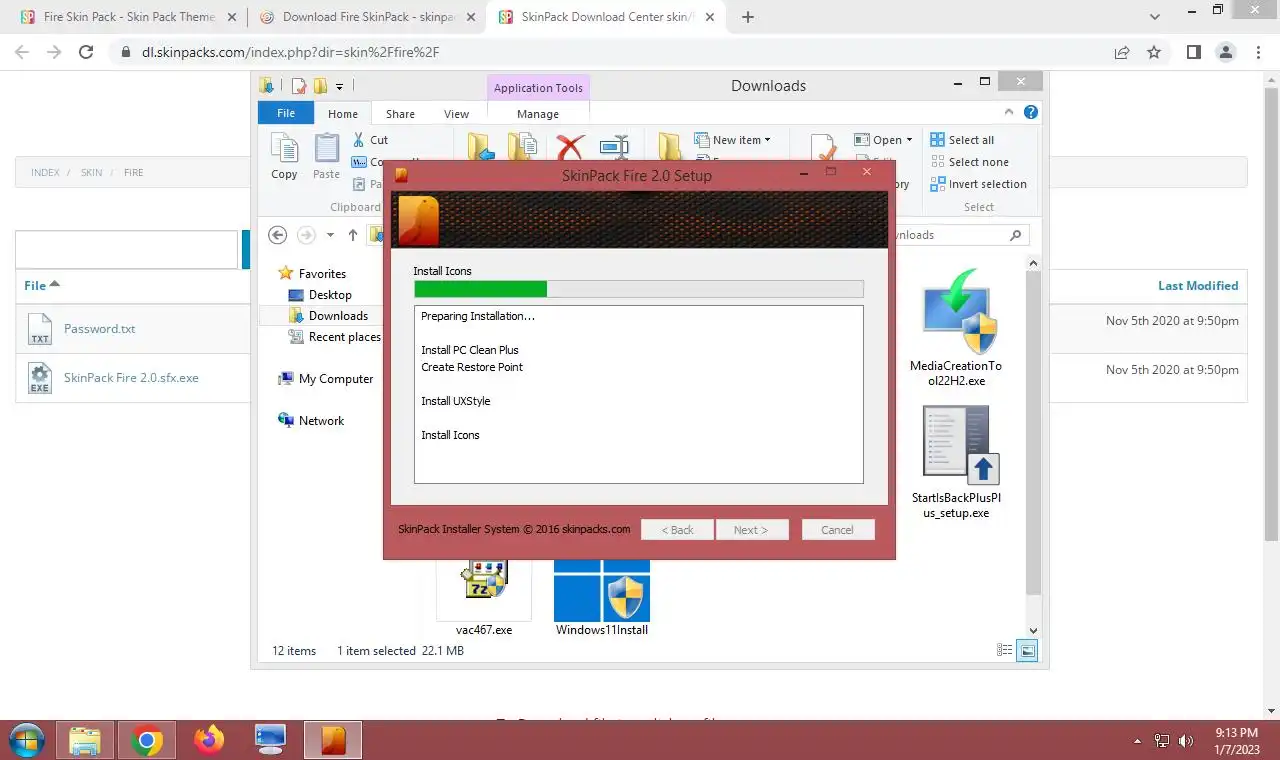Open a new Chrome tab
The width and height of the screenshot is (1280, 760).
(748, 17)
